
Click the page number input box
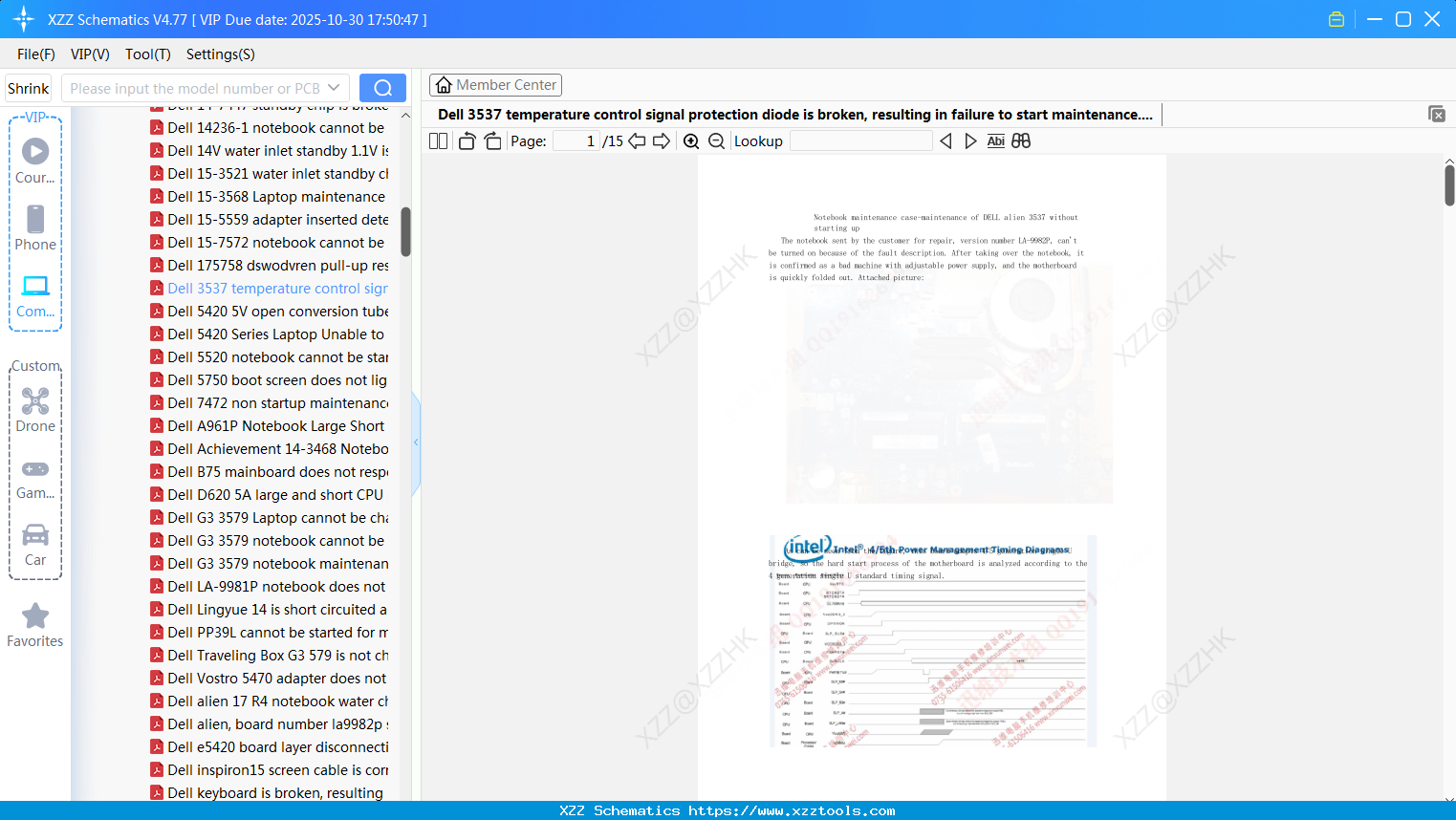(576, 141)
